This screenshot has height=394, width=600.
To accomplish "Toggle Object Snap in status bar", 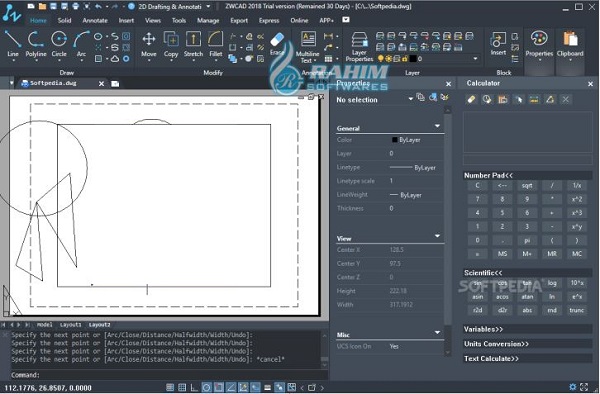I will [218, 387].
